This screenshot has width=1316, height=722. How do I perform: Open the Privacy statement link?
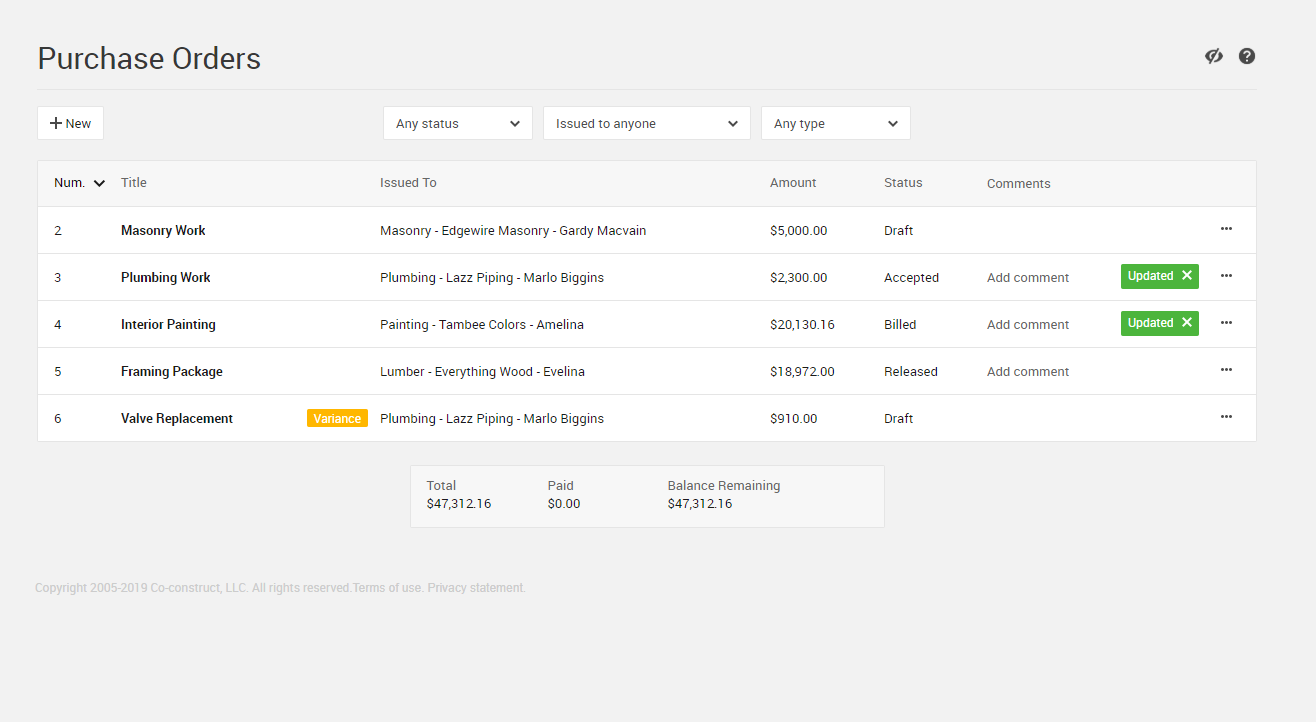[x=476, y=588]
